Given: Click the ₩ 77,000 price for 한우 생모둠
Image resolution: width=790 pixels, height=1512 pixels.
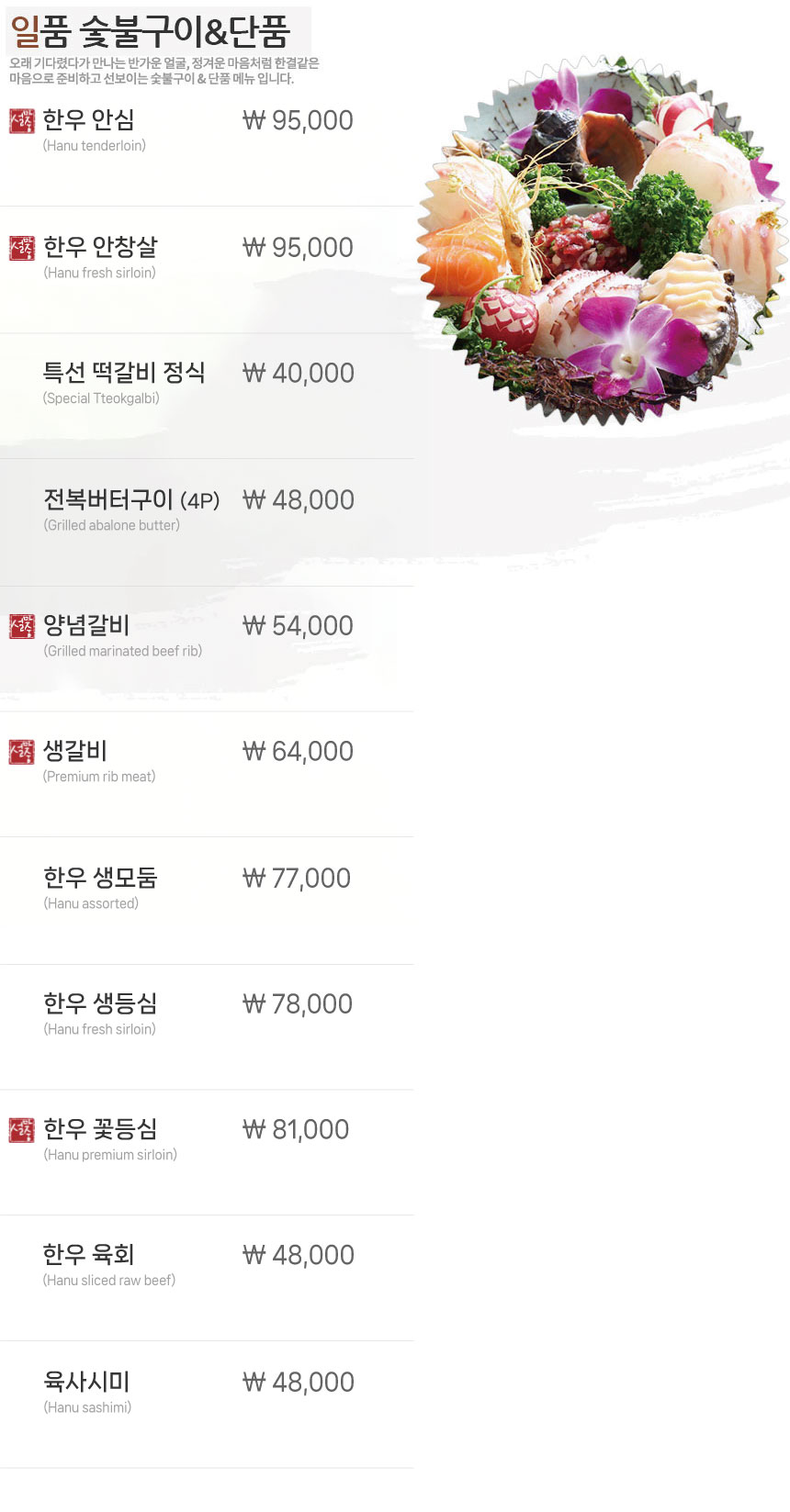Looking at the screenshot, I should pyautogui.click(x=297, y=879).
